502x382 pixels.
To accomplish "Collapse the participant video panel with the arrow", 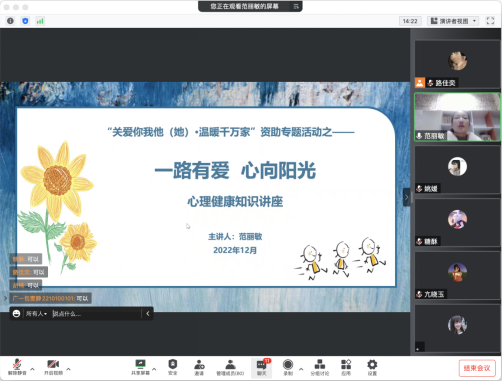I will [x=406, y=197].
